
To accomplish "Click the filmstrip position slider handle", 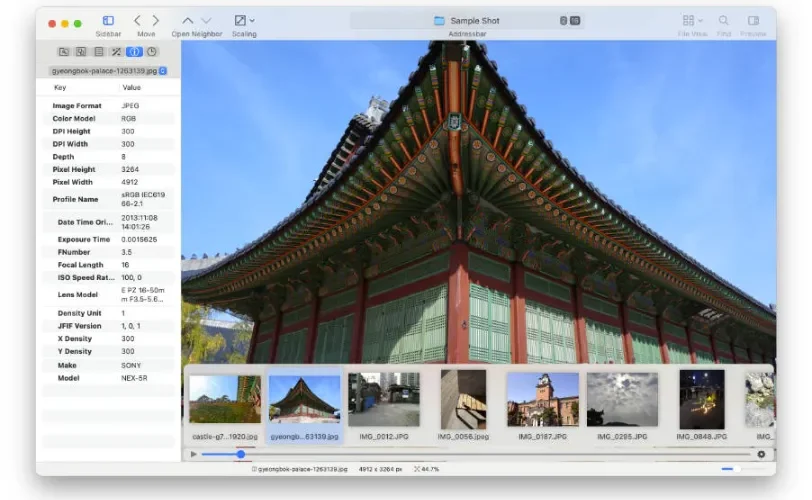I will [x=241, y=454].
